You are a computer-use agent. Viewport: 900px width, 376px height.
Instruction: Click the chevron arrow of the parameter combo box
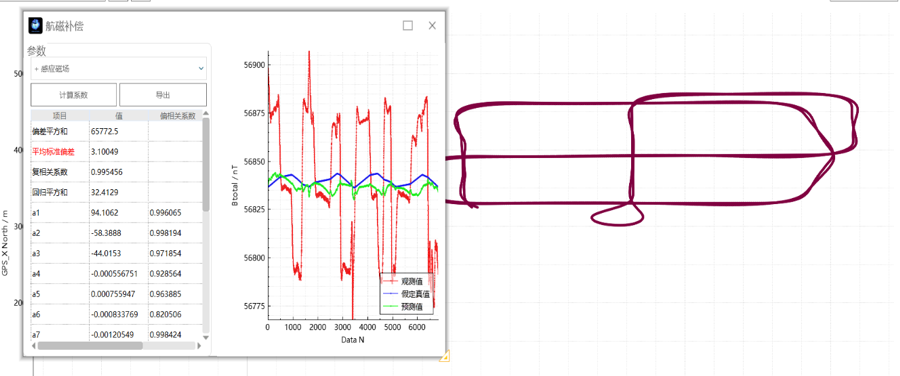point(200,68)
